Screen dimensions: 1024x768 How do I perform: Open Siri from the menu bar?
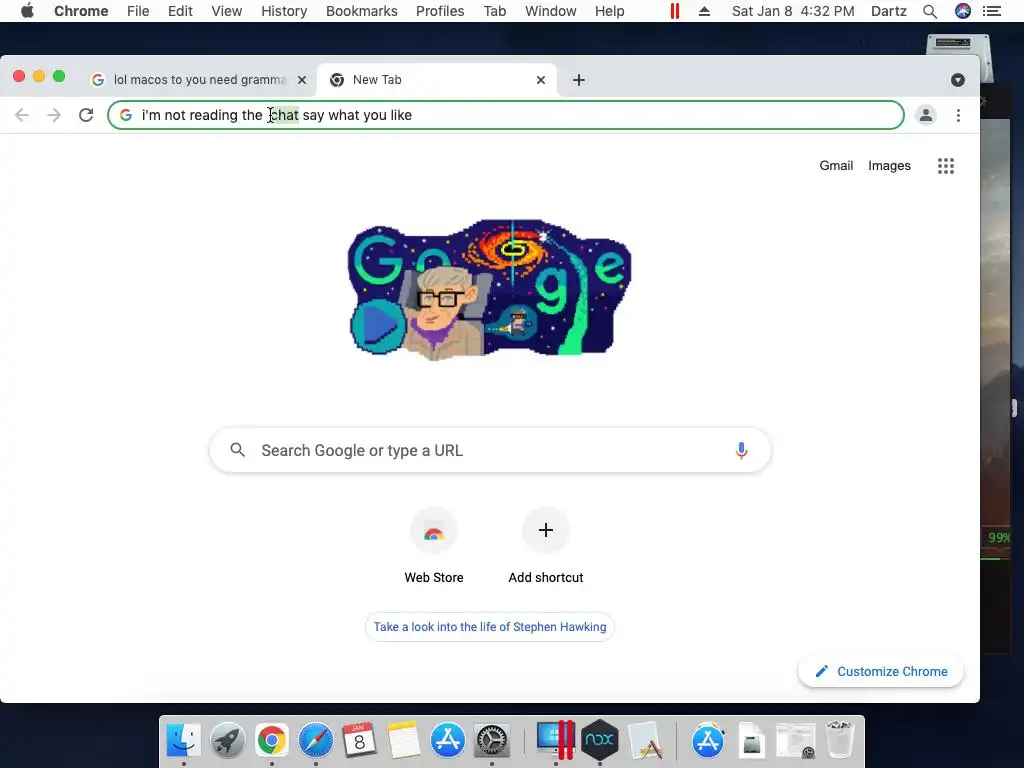coord(963,11)
